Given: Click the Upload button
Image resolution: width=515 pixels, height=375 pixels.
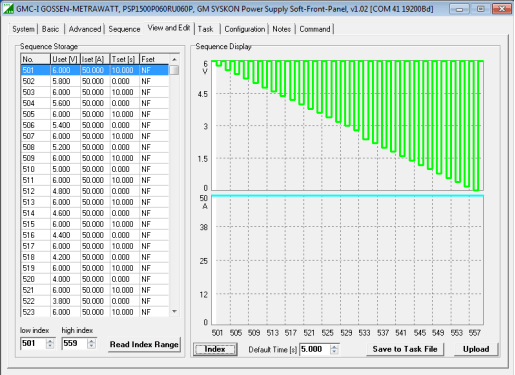Looking at the screenshot, I should [x=476, y=349].
